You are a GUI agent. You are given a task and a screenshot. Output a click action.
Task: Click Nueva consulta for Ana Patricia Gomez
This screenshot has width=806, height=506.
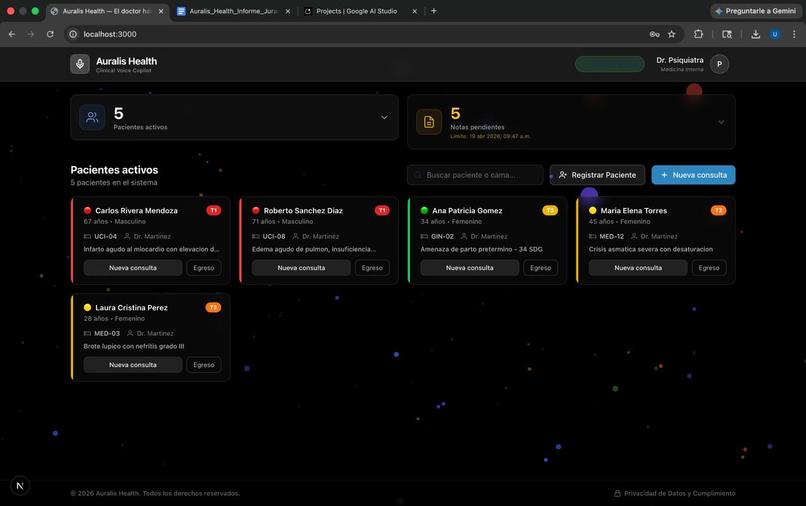pos(469,268)
